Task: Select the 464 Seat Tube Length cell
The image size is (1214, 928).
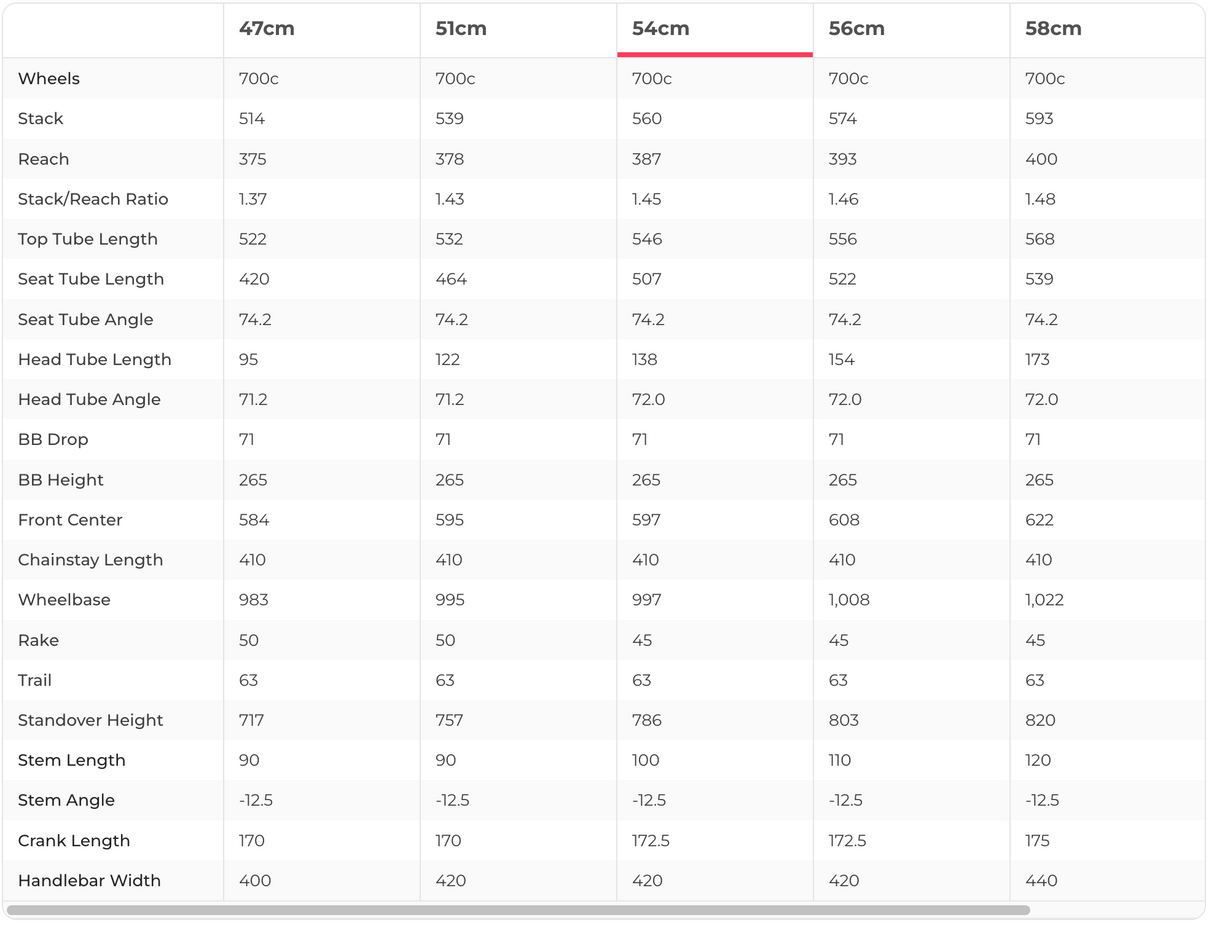Action: pos(451,279)
